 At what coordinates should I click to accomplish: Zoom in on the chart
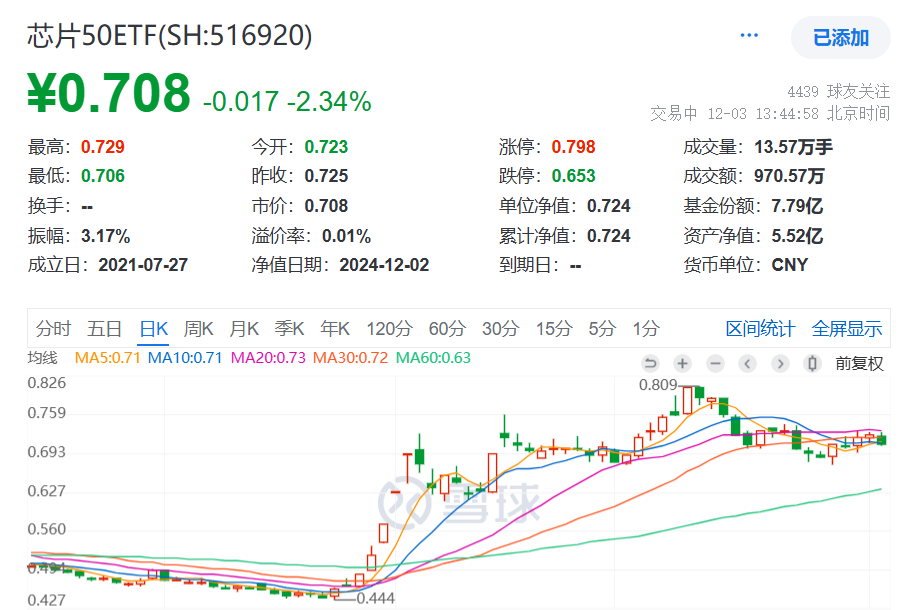683,363
